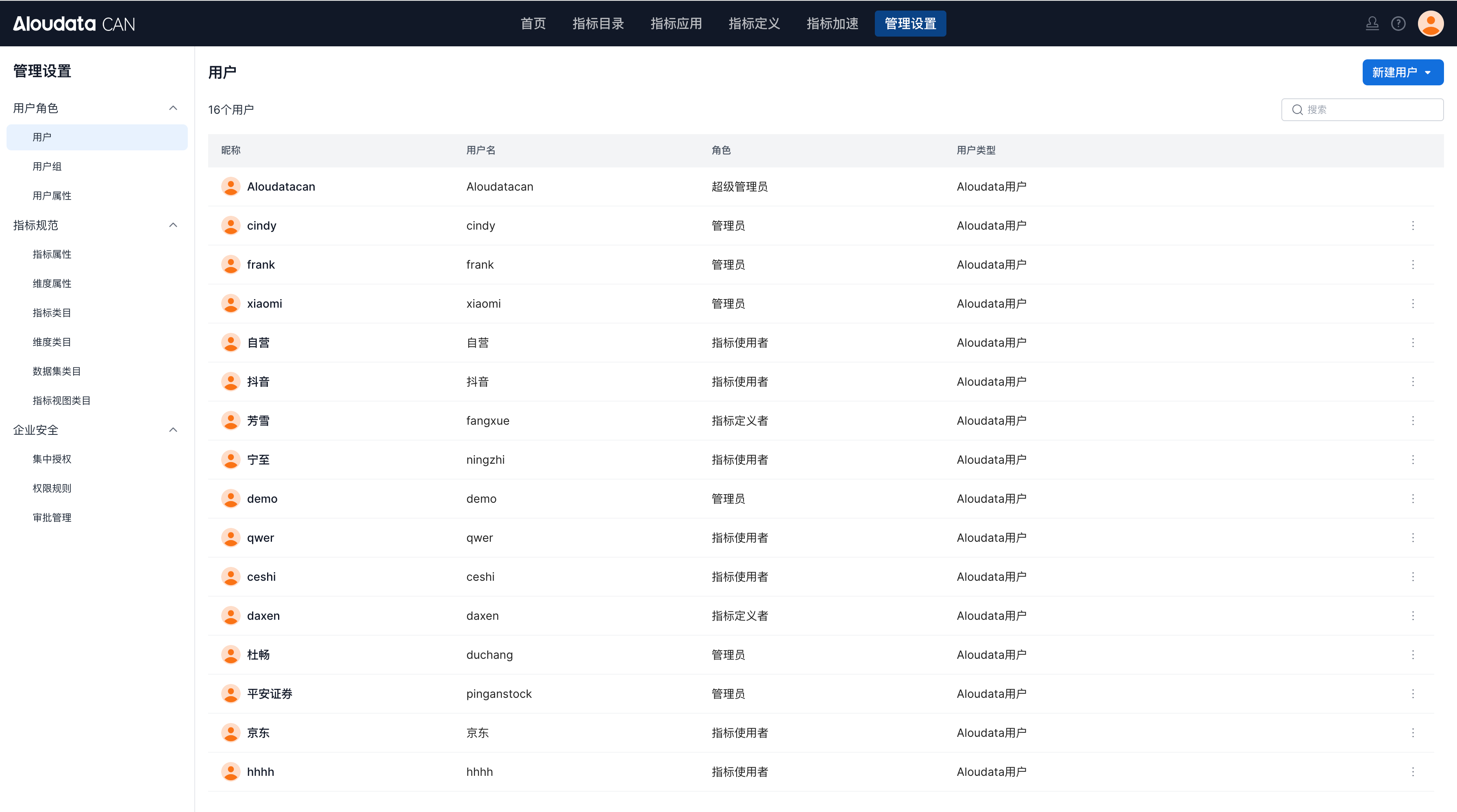Collapse the 企业安全 sidebar section
The width and height of the screenshot is (1457, 812).
(173, 430)
